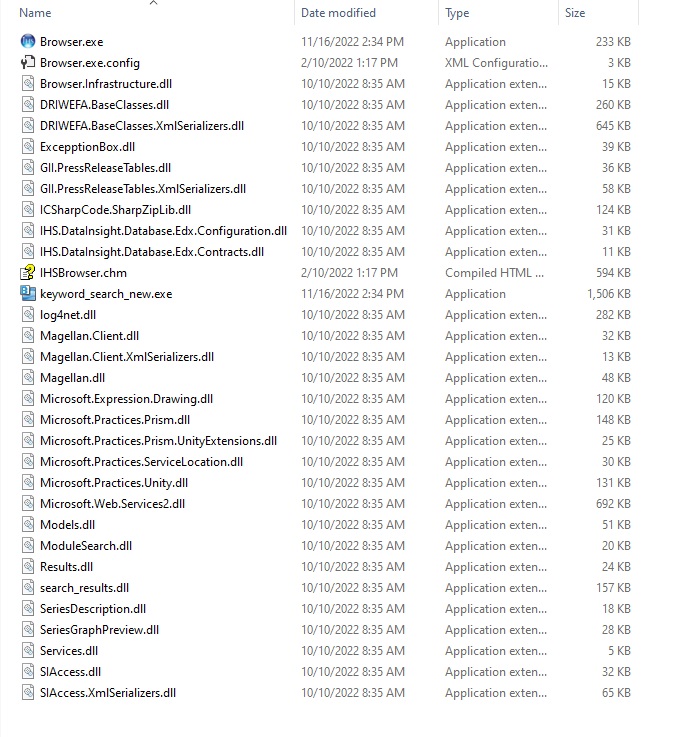Click the Browser.exe.config file icon
Image resolution: width=677 pixels, height=737 pixels.
(28, 63)
